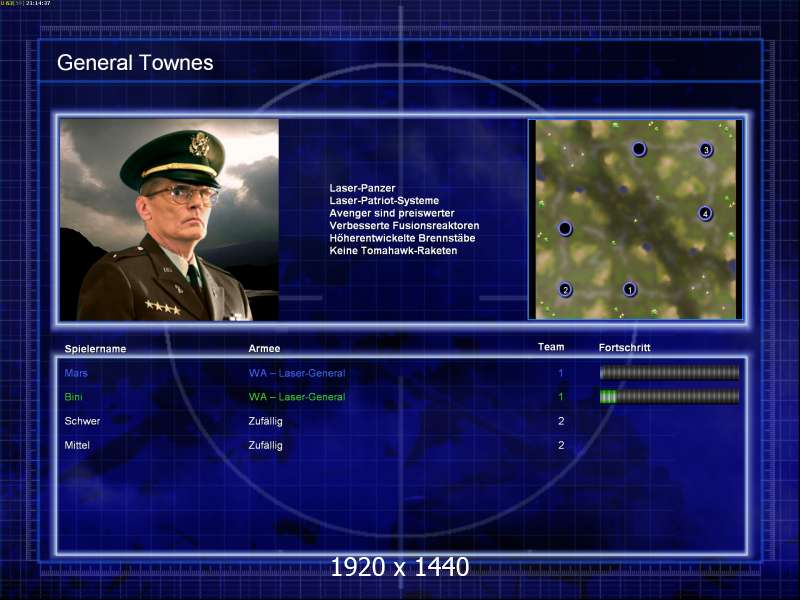Screen dimensions: 800x600
Task: Click 'Avenger sind preiswerter' line
Action: click(x=392, y=213)
